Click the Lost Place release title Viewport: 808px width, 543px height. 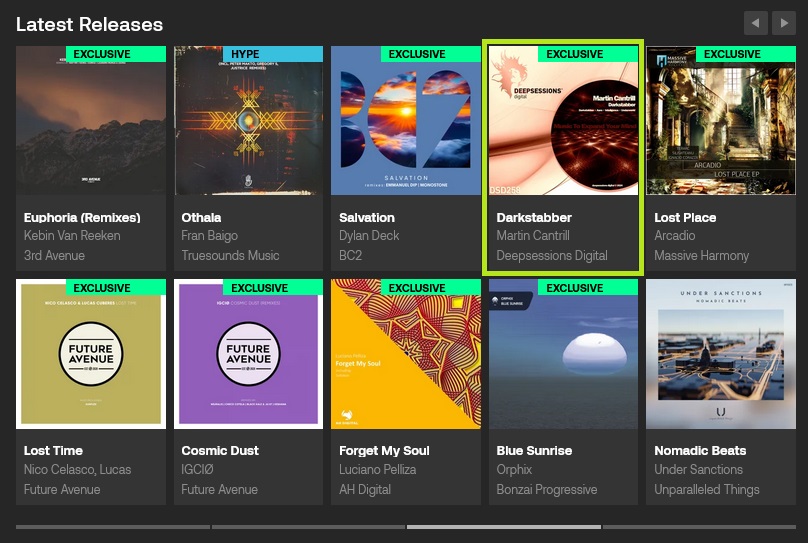(x=685, y=217)
